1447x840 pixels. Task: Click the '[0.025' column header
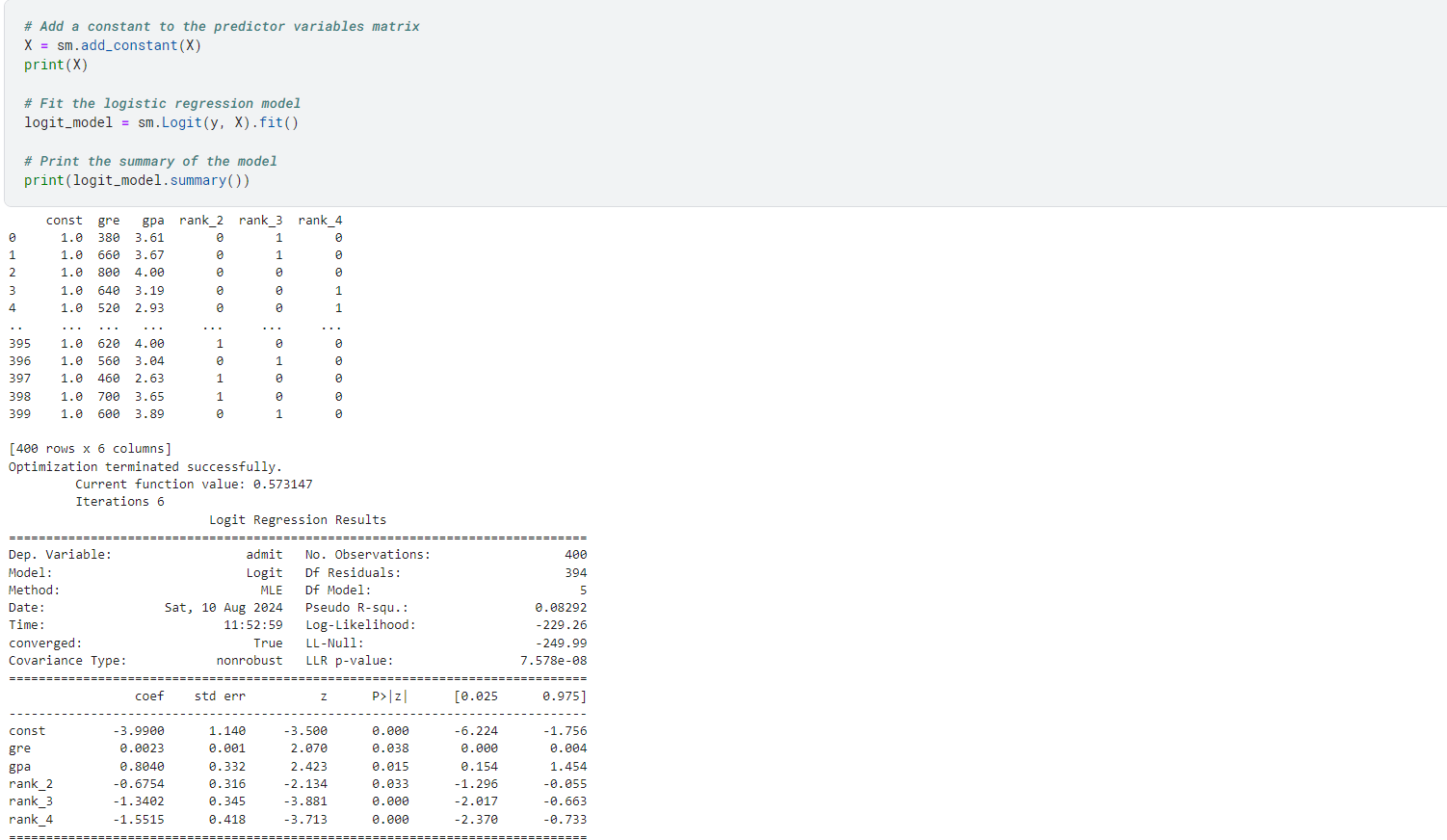click(476, 696)
